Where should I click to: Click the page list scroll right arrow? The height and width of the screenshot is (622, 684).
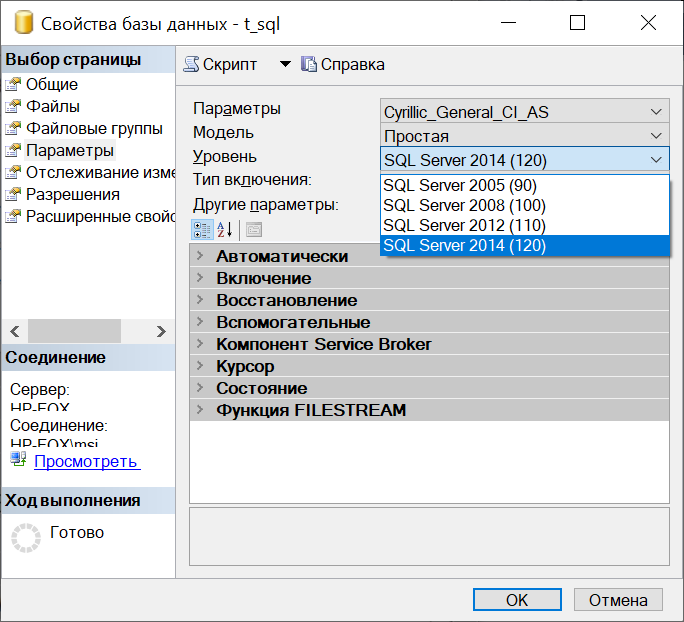[161, 332]
